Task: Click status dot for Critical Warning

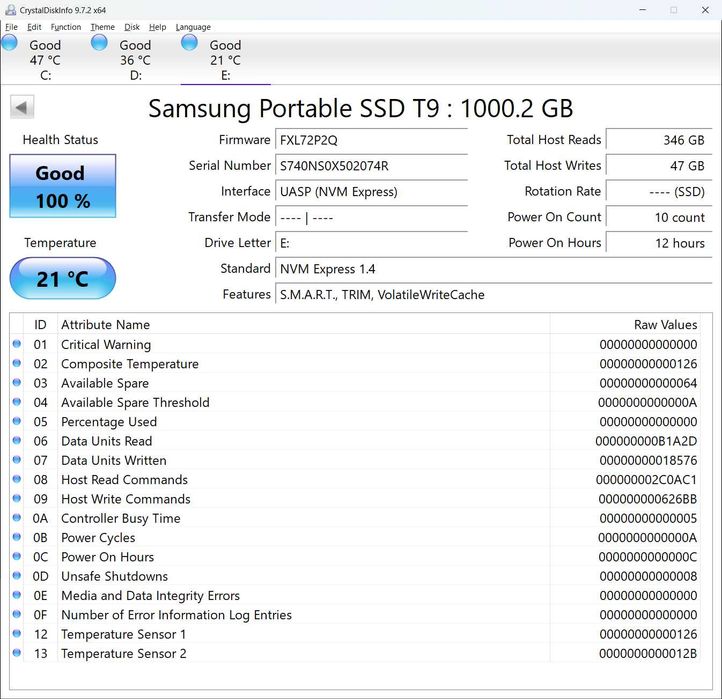Action: [x=17, y=344]
